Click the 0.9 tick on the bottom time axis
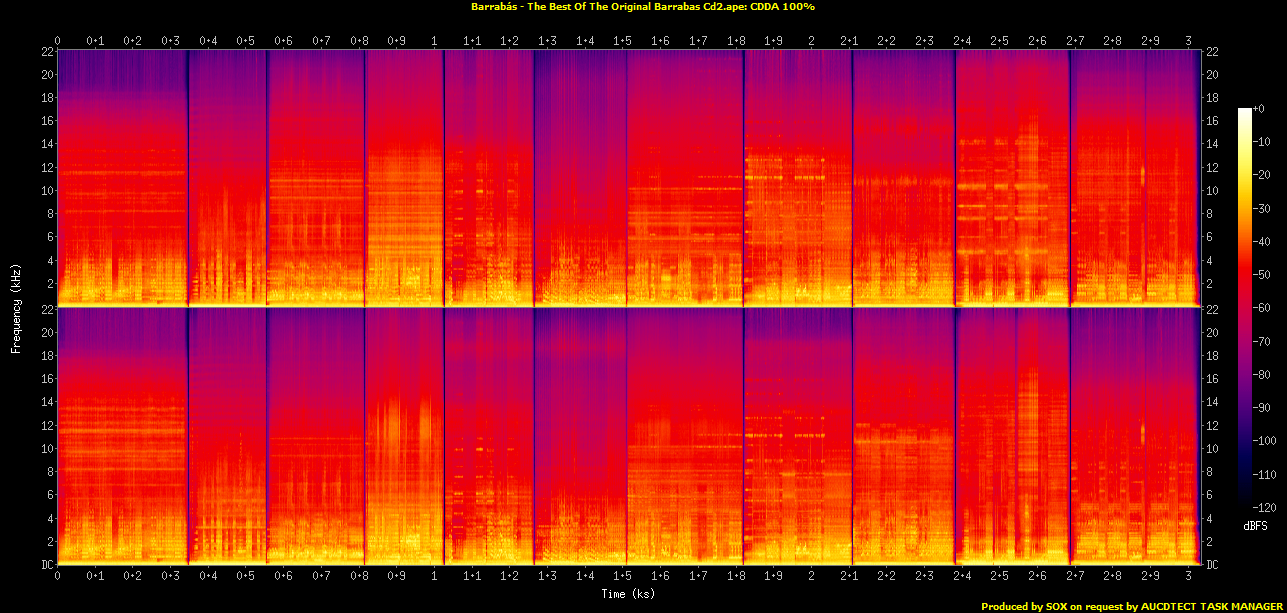The height and width of the screenshot is (613, 1287). click(396, 577)
